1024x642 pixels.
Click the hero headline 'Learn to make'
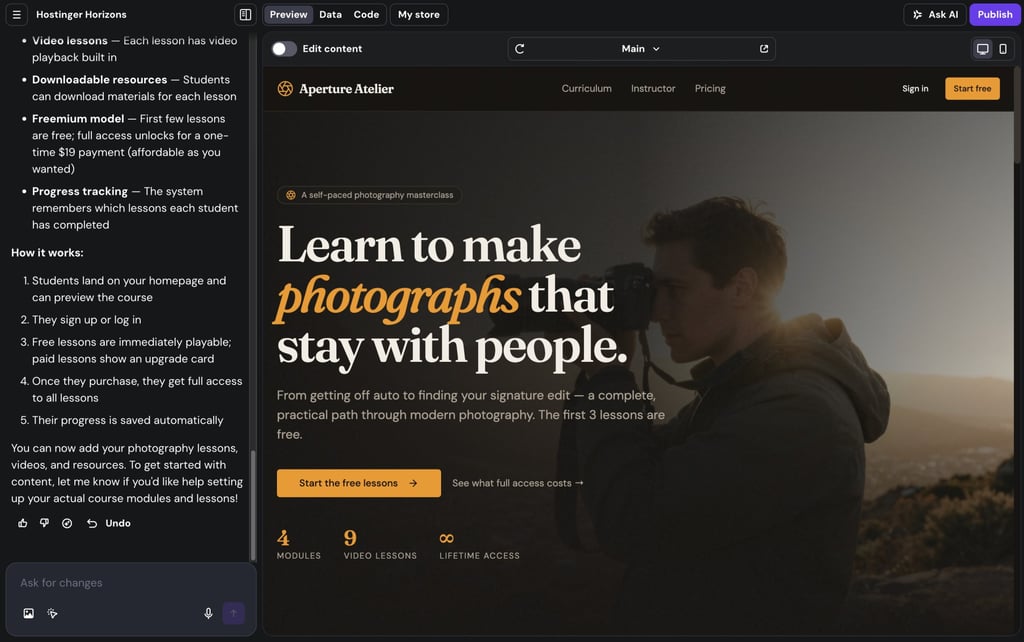pyautogui.click(x=429, y=245)
